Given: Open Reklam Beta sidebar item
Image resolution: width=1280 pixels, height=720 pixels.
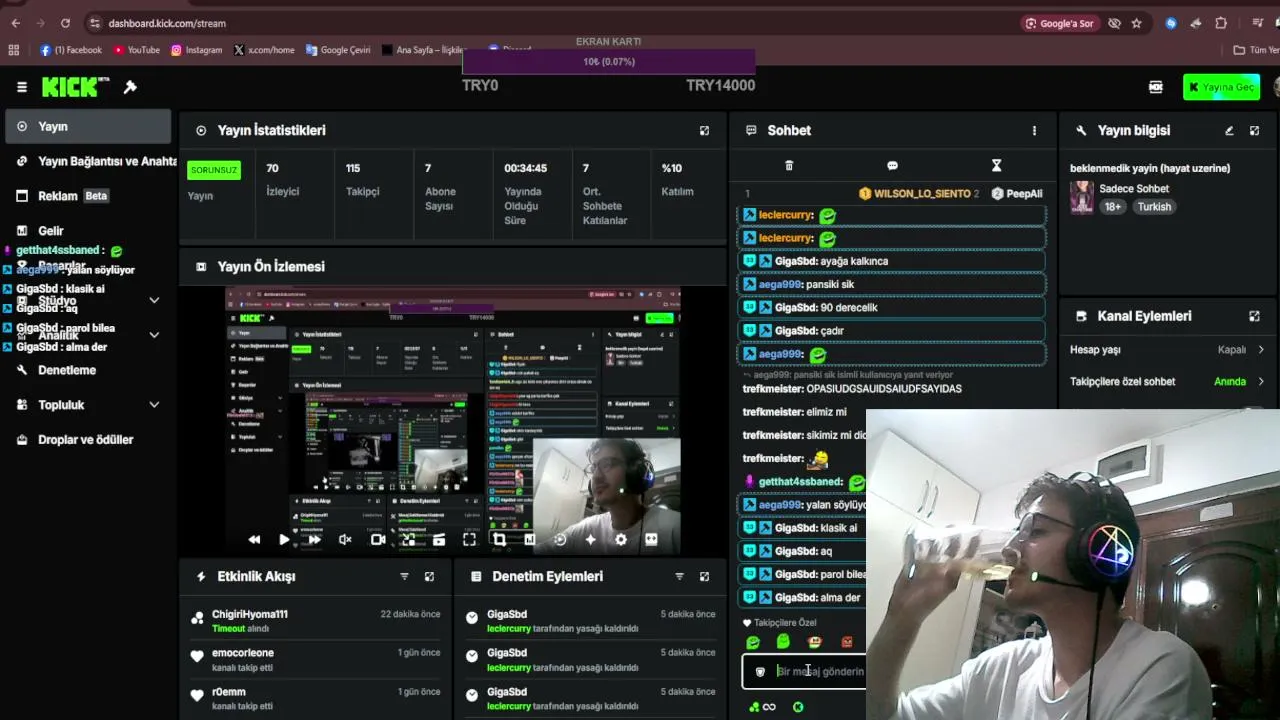Looking at the screenshot, I should pyautogui.click(x=87, y=196).
